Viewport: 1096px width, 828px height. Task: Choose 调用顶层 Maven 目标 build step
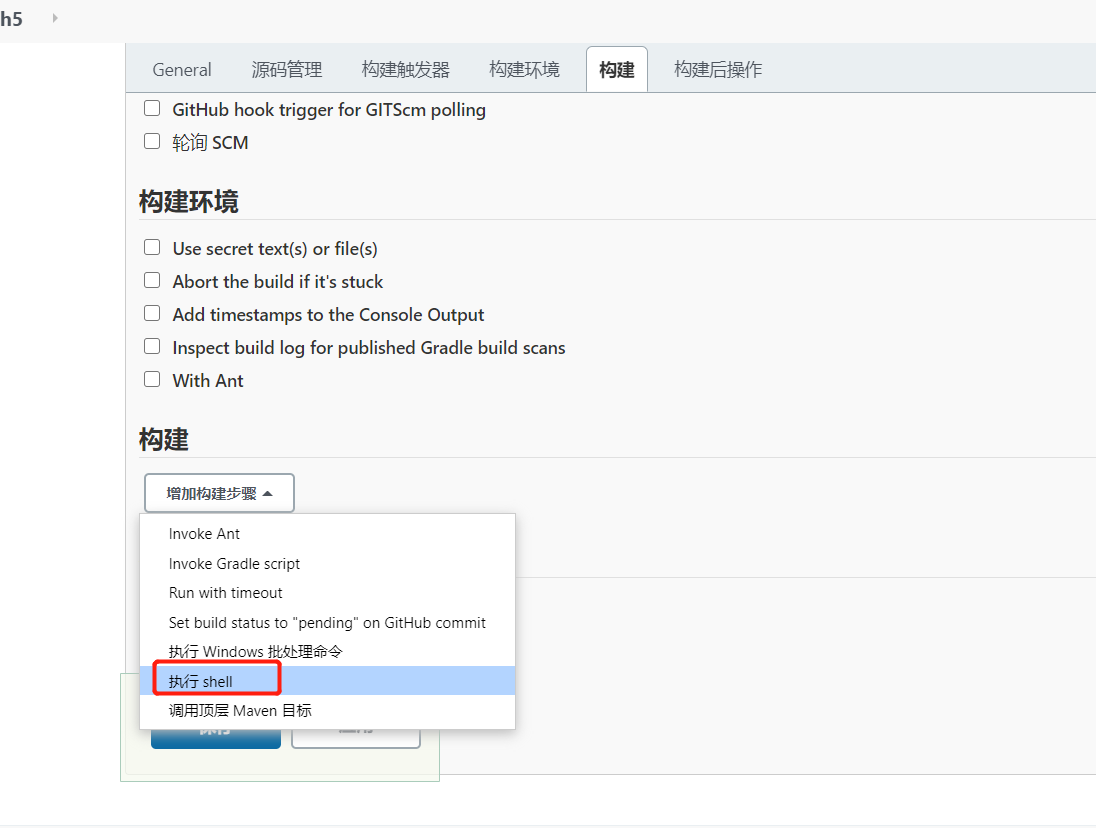click(327, 711)
